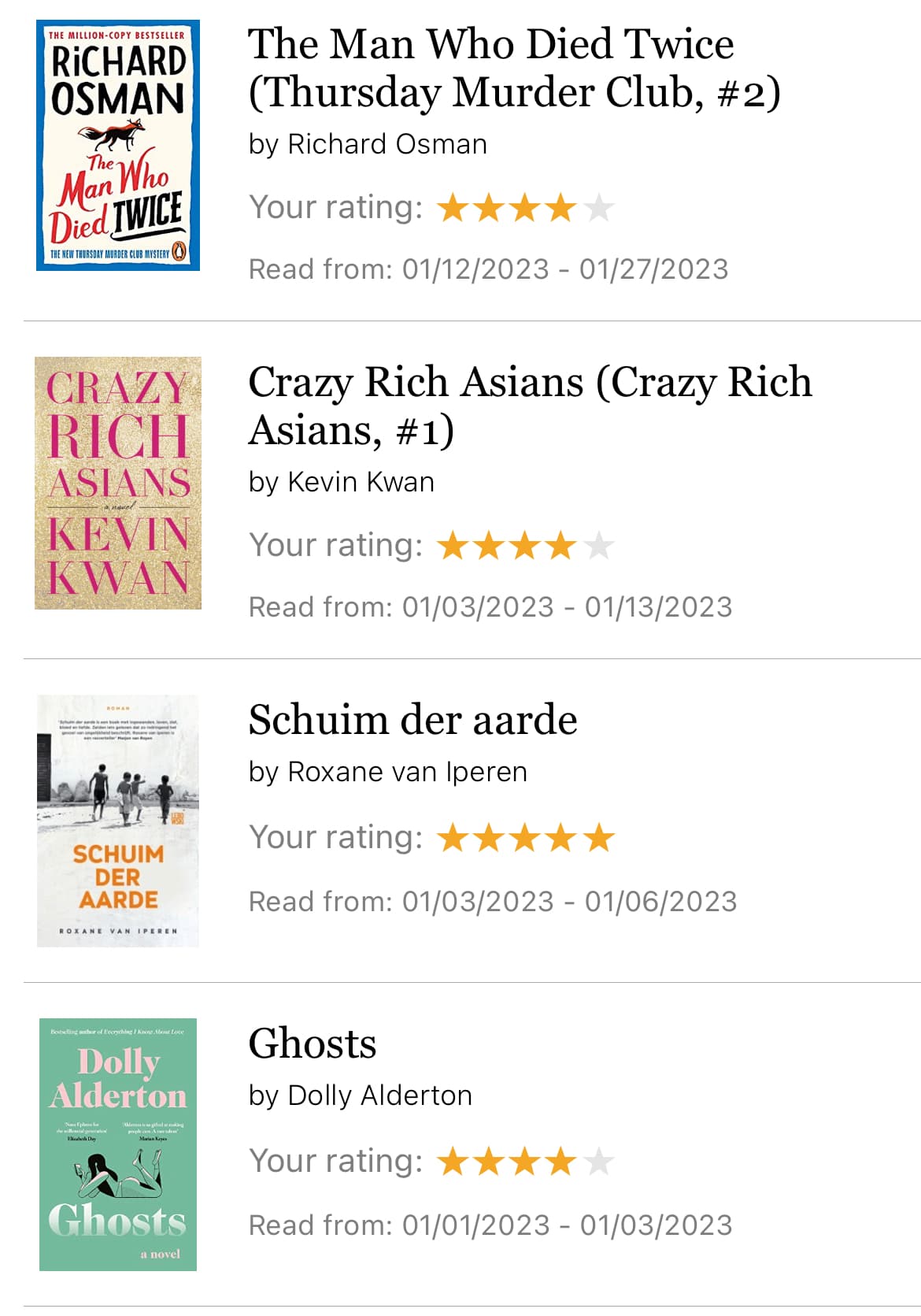Tap the Schuim der aarde book cover

(x=118, y=821)
